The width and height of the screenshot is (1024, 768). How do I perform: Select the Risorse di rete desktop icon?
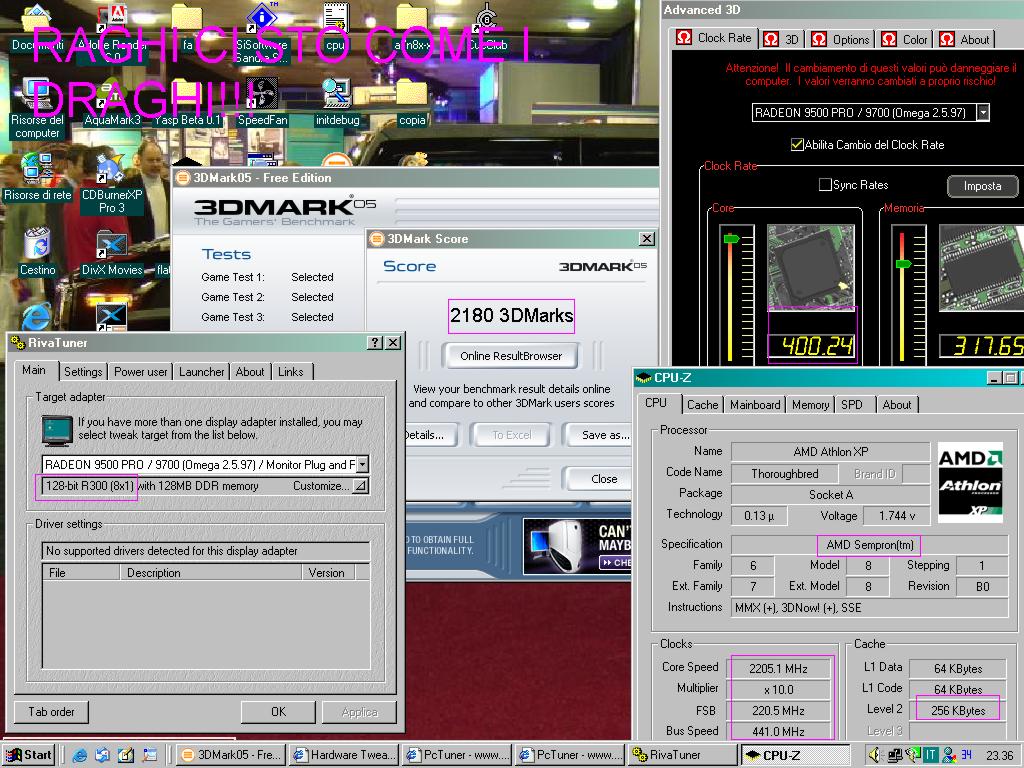point(37,178)
